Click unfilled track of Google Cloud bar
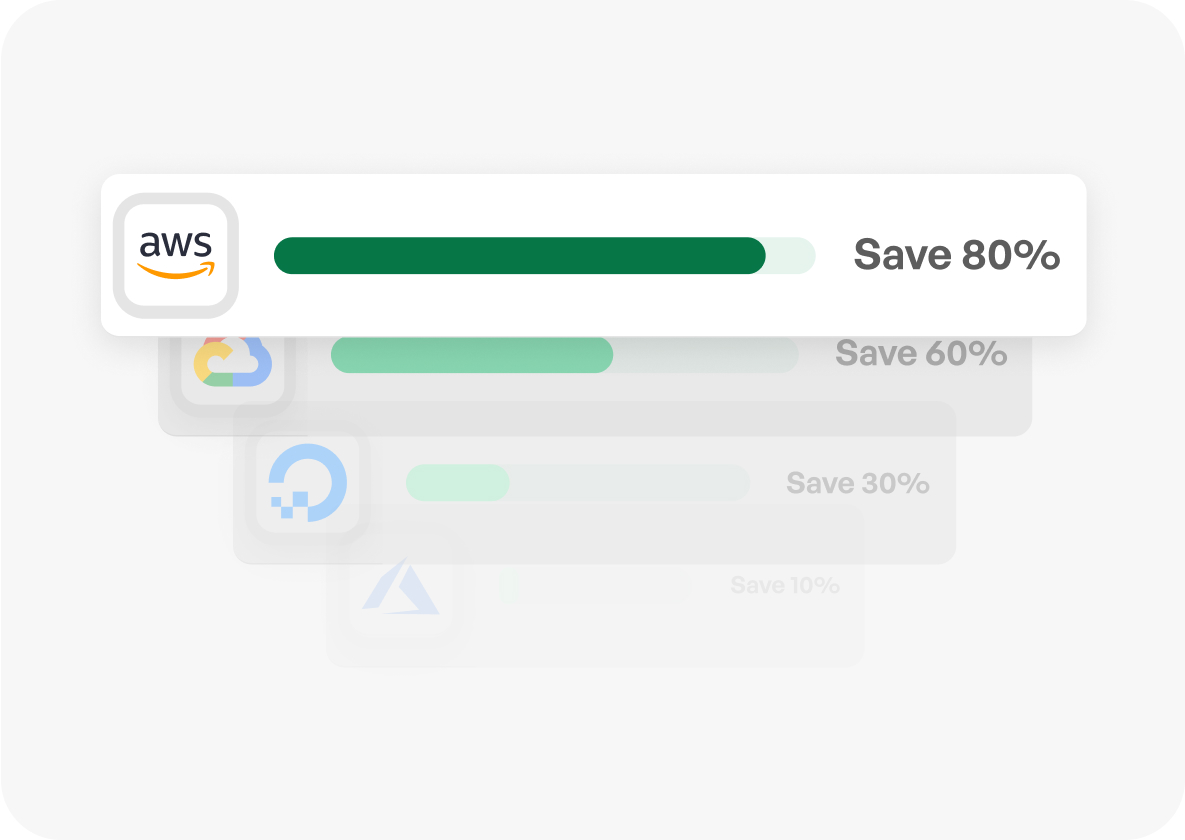1185x840 pixels. click(705, 356)
